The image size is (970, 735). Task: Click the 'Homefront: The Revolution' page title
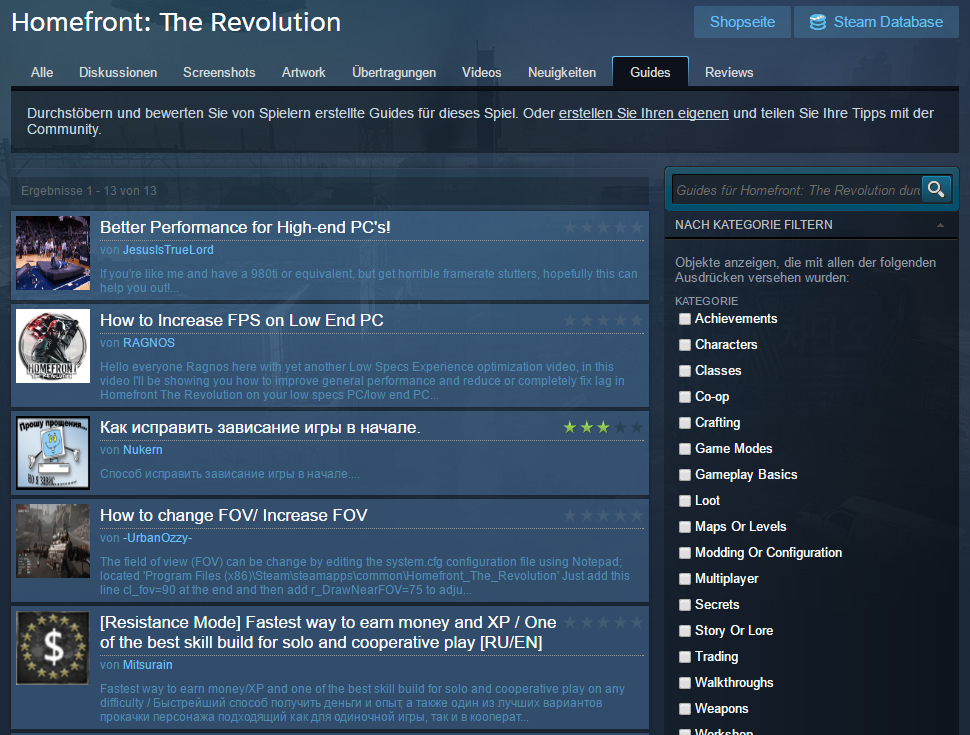[176, 22]
